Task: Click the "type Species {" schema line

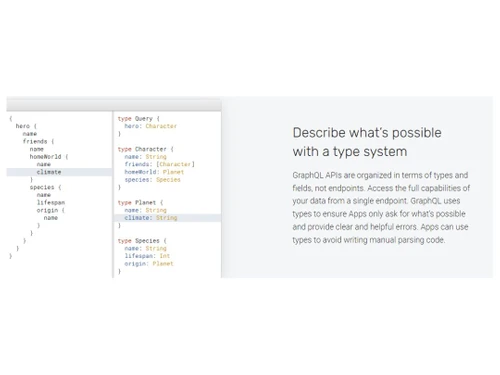Action: click(142, 241)
